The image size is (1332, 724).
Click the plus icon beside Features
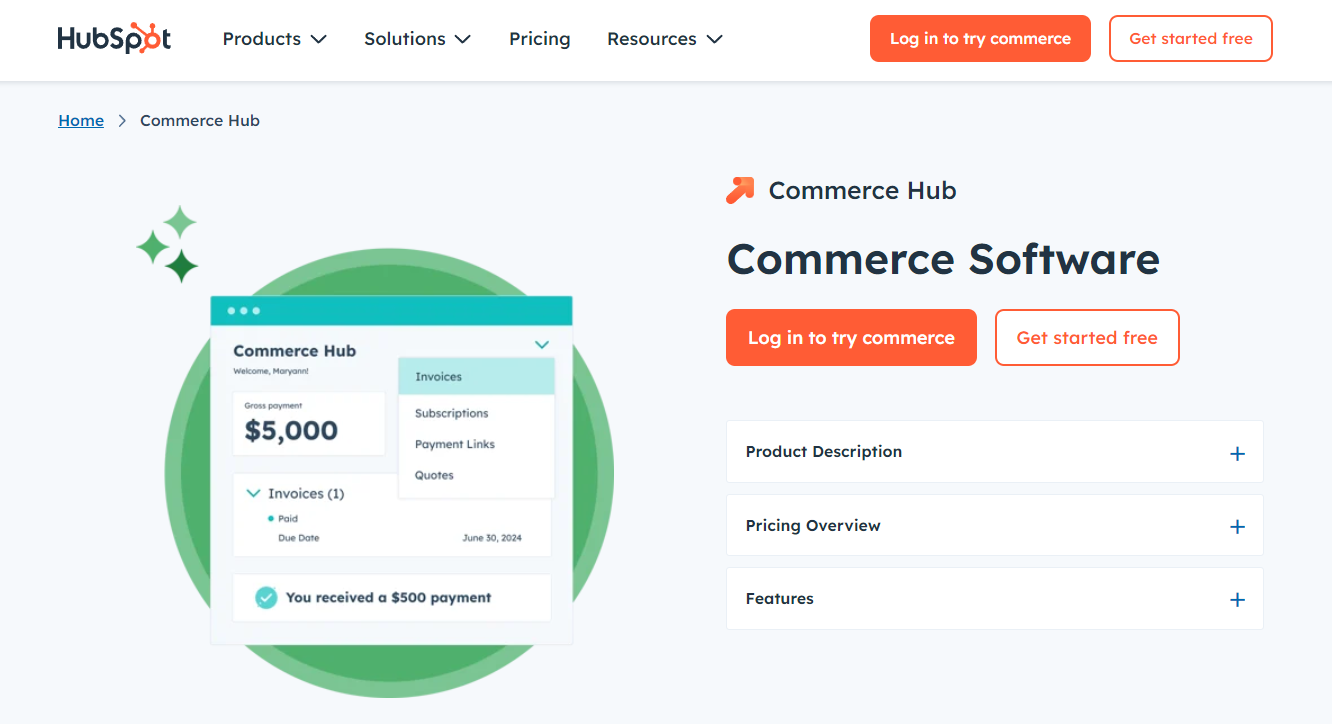pos(1237,599)
